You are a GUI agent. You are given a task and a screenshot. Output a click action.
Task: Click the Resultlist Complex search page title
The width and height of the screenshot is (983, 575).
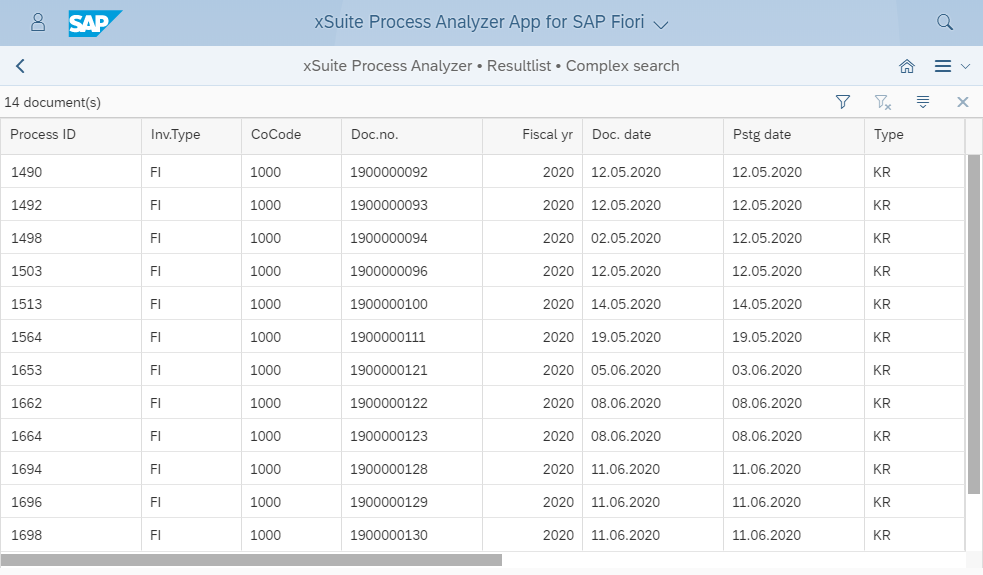tap(491, 66)
